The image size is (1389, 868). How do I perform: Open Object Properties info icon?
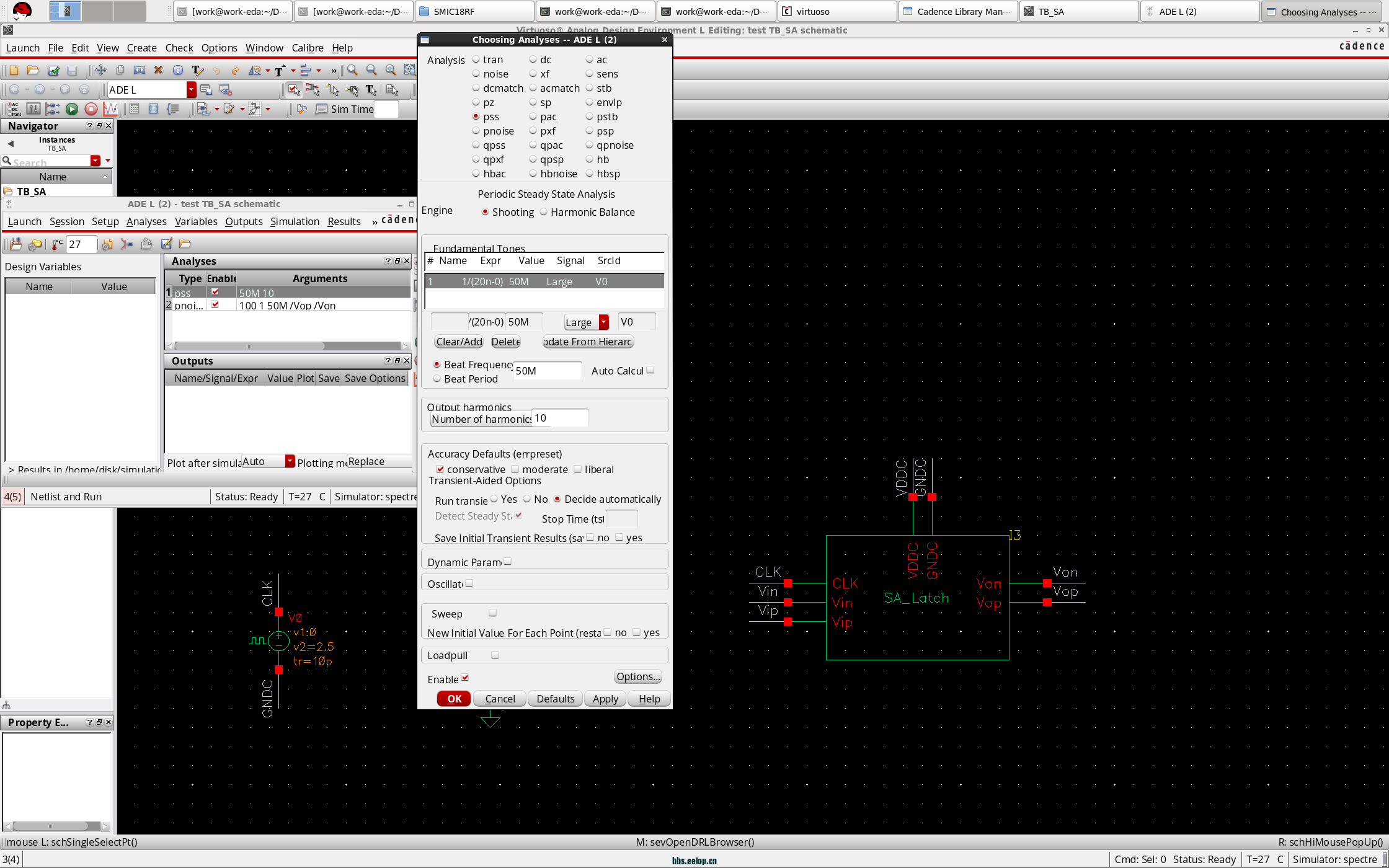[177, 70]
